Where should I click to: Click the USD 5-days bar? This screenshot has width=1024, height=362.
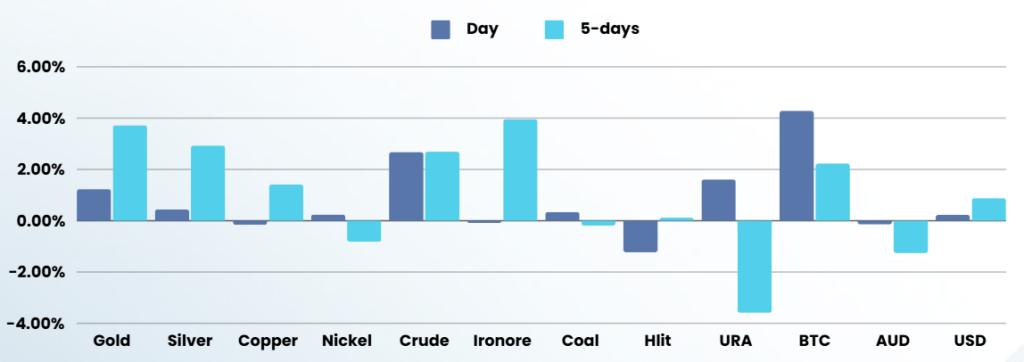[x=989, y=210]
